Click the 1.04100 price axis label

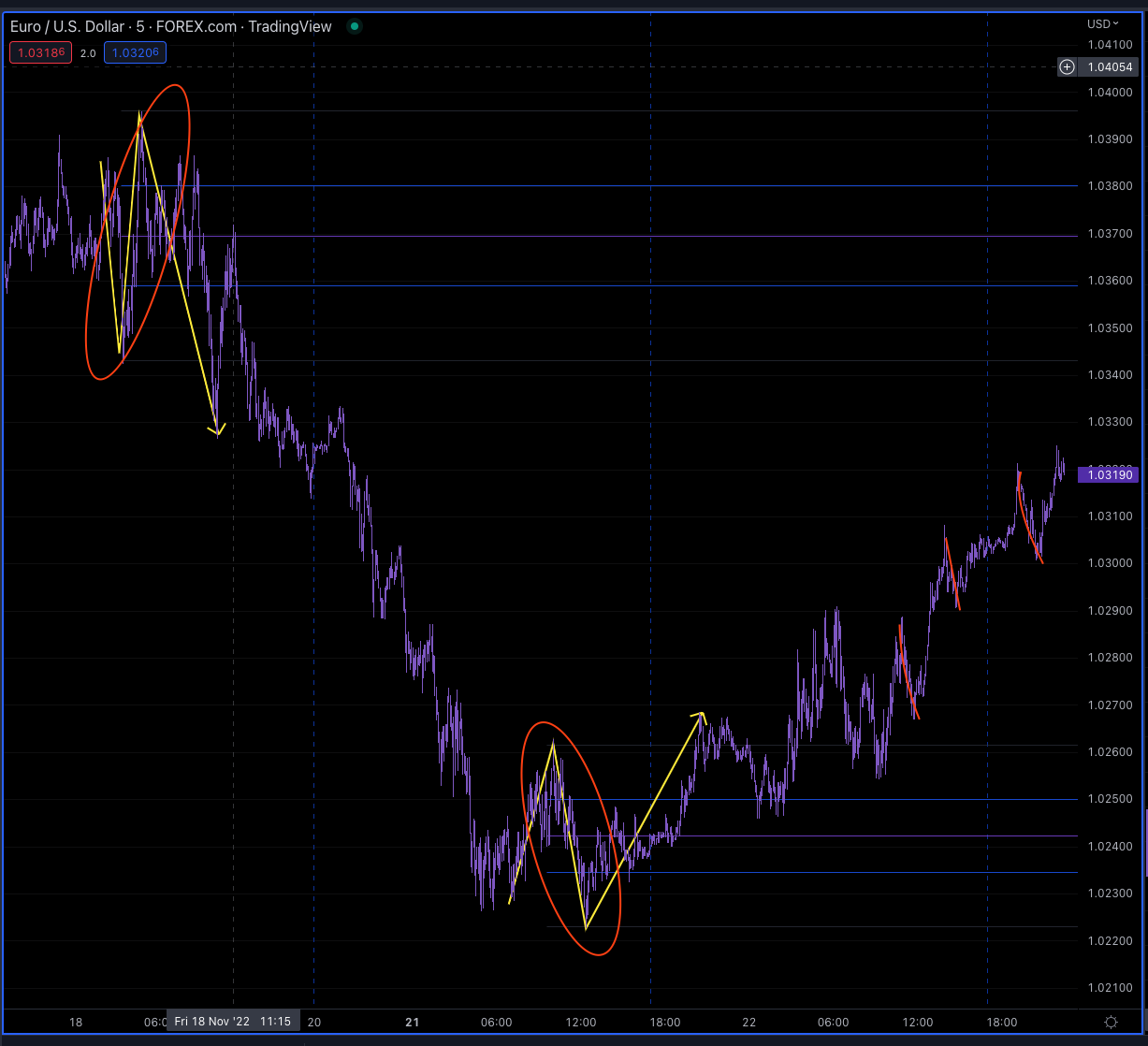1111,45
